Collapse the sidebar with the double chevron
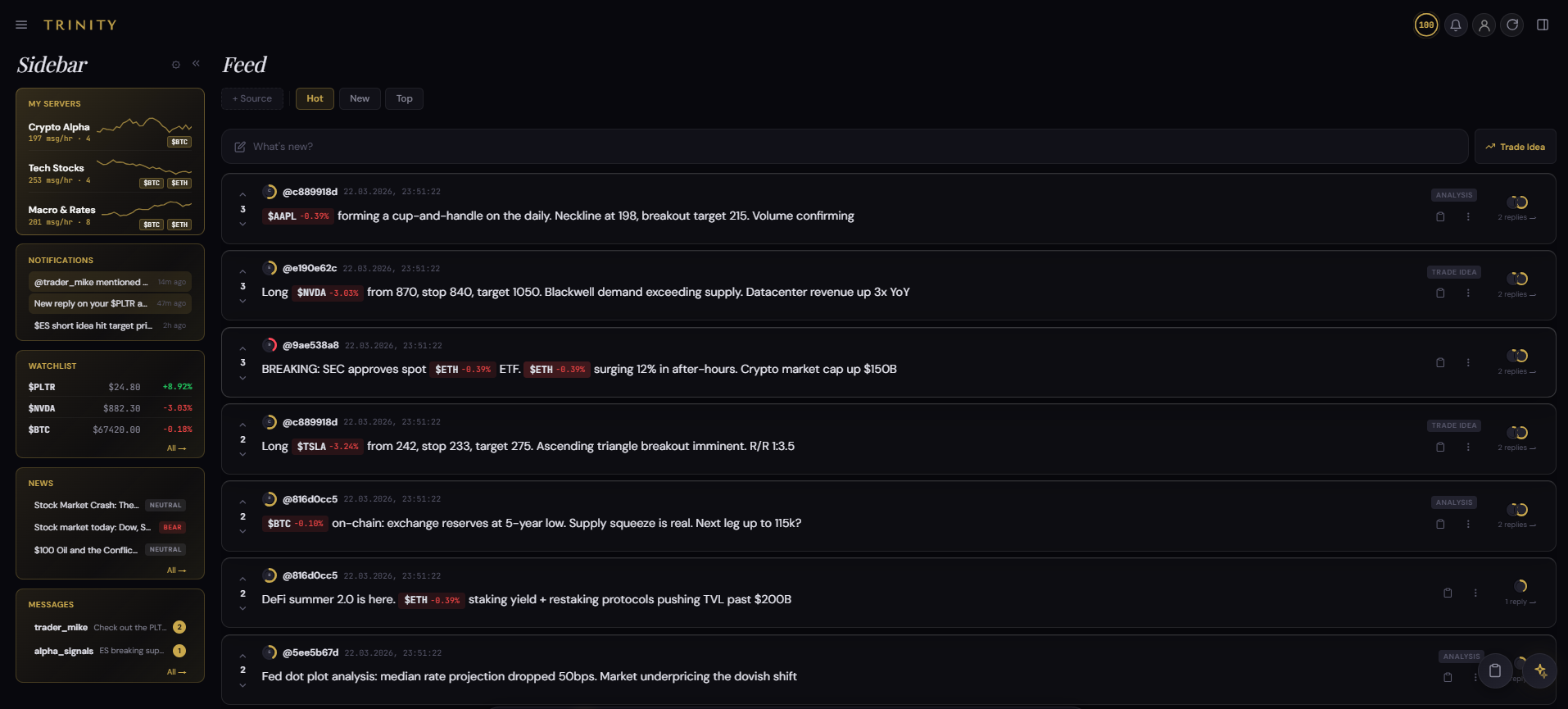1568x709 pixels. 196,63
